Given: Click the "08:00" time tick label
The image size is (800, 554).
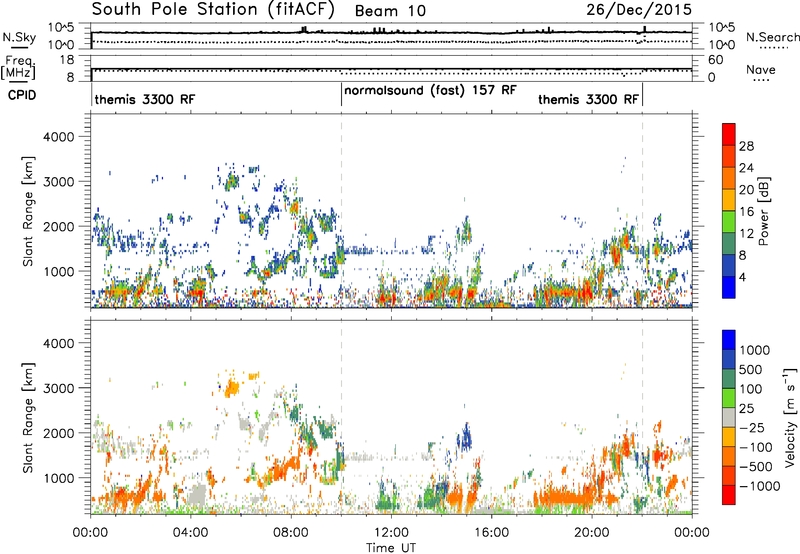Looking at the screenshot, I should 291,533.
